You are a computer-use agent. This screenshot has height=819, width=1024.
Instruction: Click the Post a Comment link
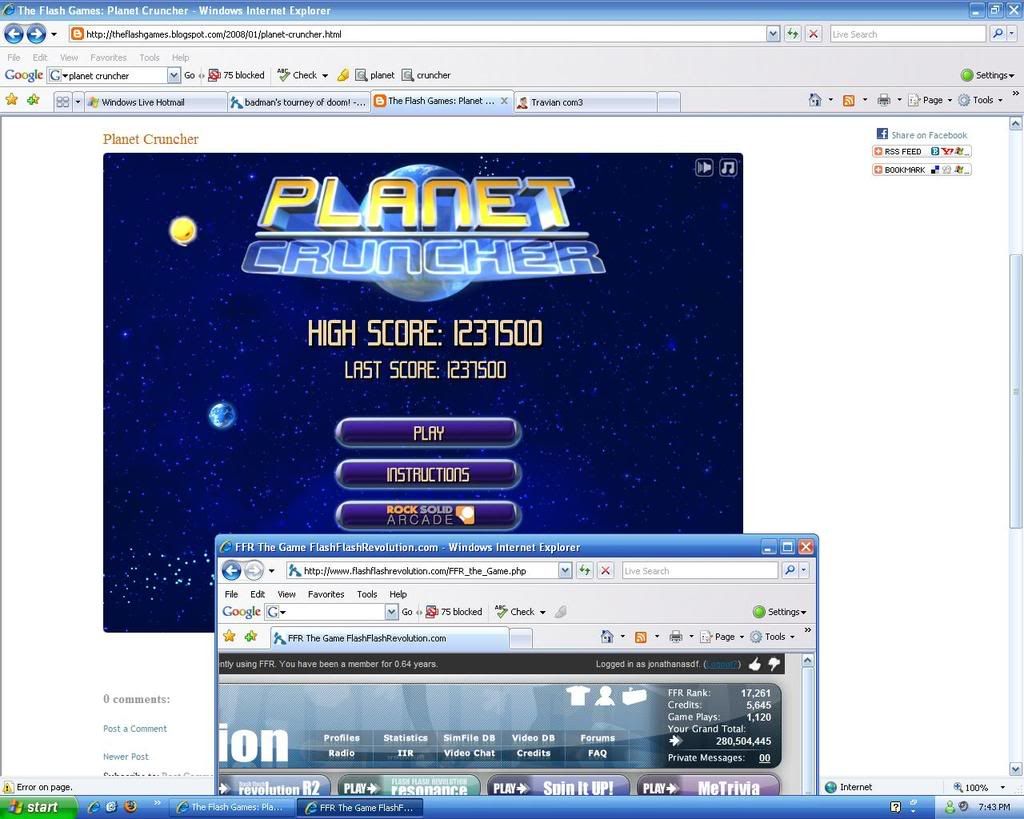(x=135, y=729)
